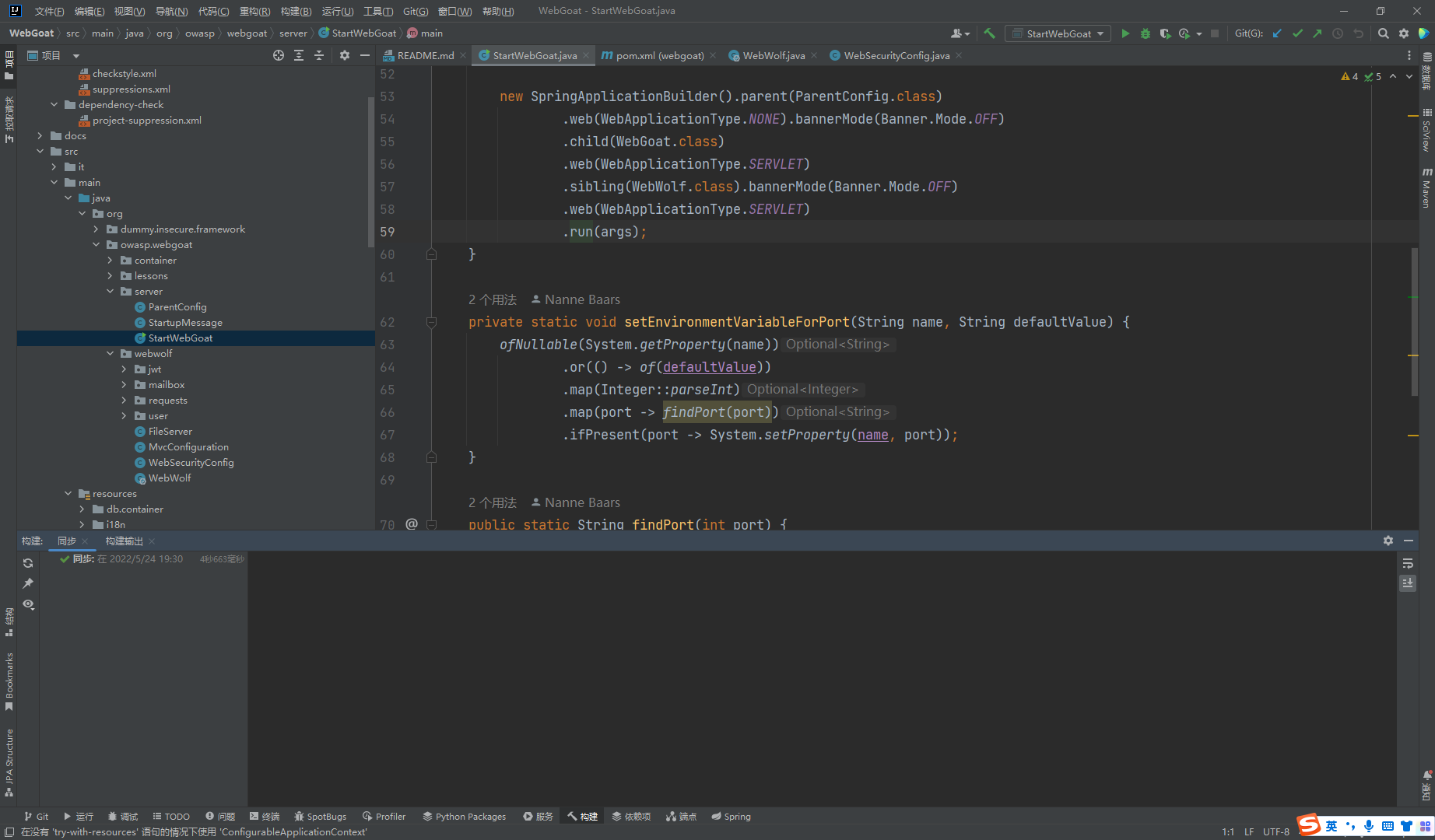Screen dimensions: 1435x840
Task: Open the 文件(F) menu
Action: click(x=49, y=11)
